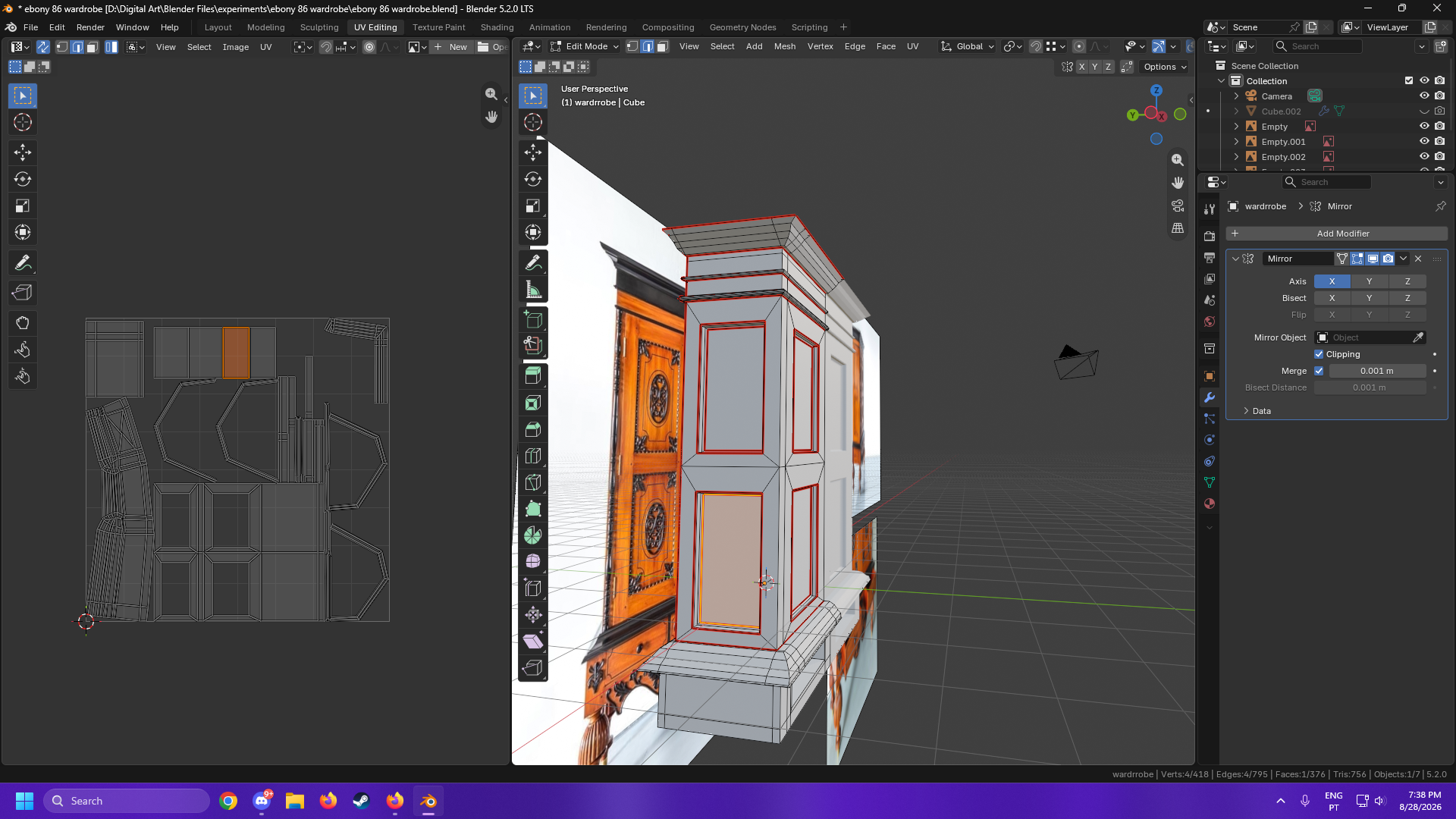Select the UV editor Move tool
The width and height of the screenshot is (1456, 819).
[x=23, y=152]
